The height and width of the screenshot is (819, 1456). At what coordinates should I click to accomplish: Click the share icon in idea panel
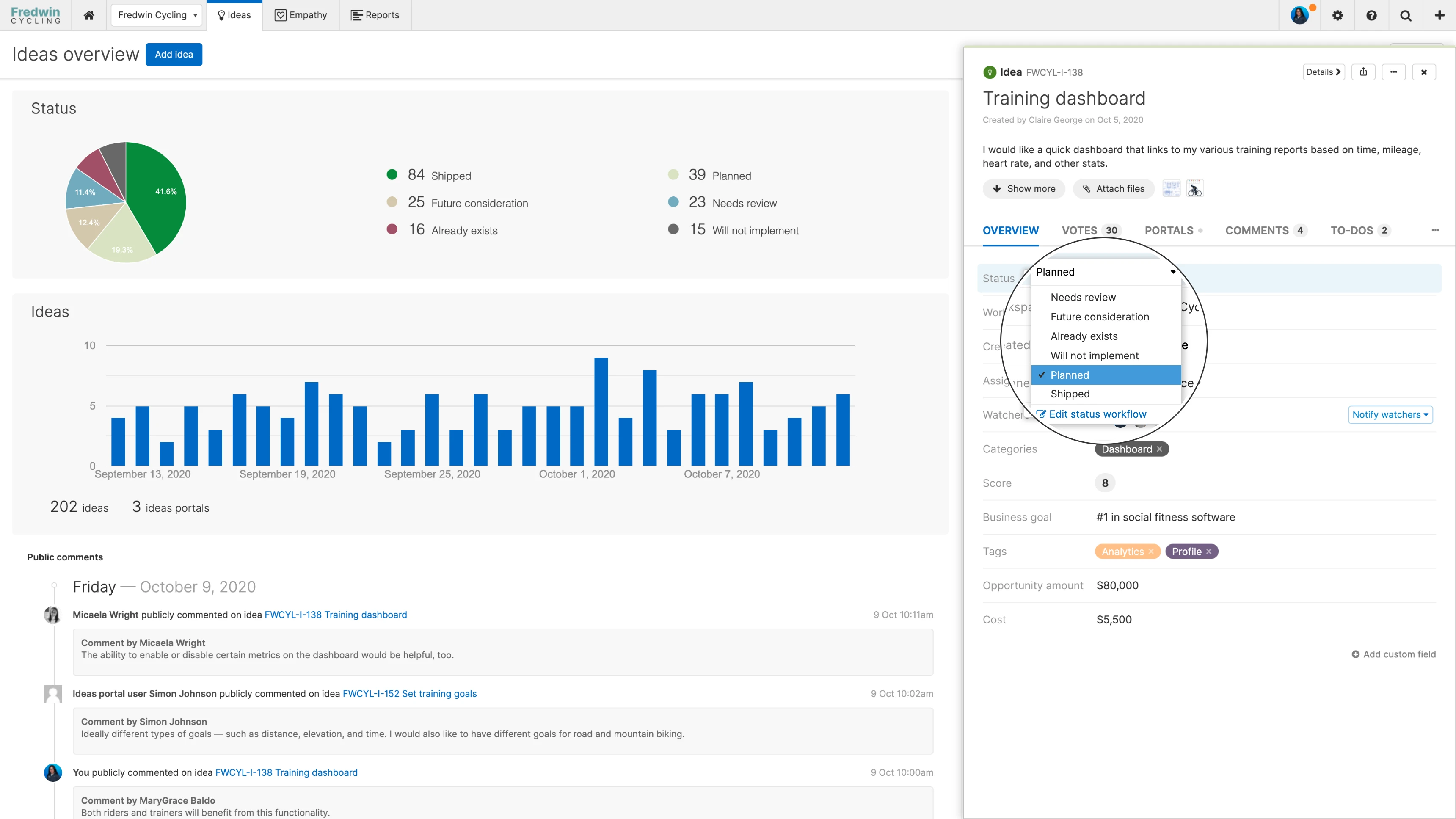(1363, 72)
